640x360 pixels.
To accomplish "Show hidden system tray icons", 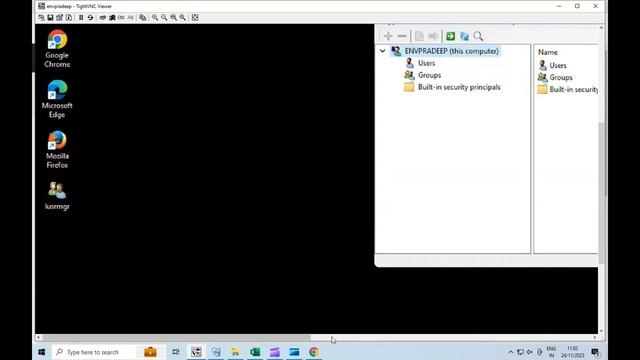I will point(511,352).
